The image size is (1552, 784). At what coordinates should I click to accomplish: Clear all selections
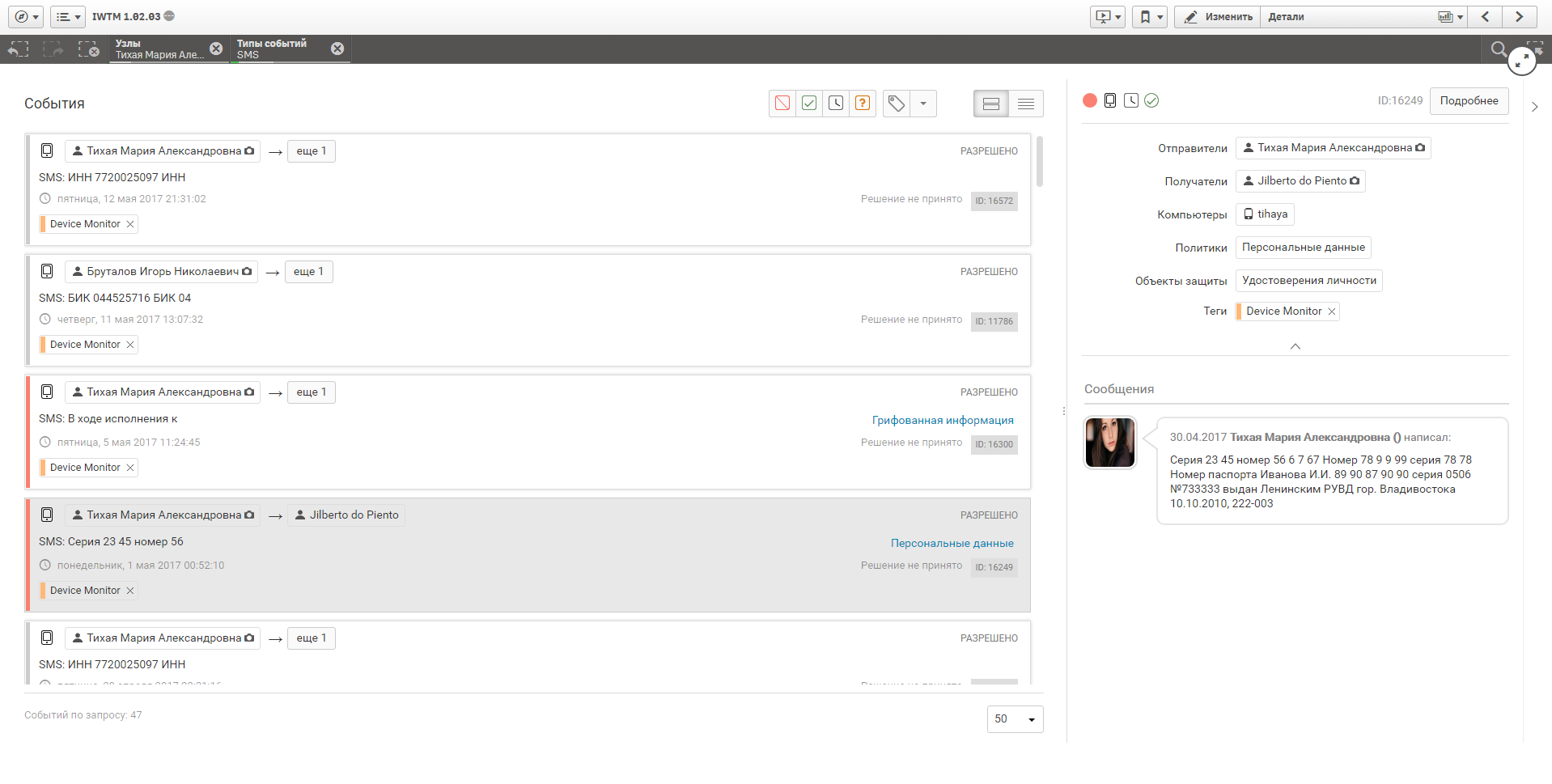point(88,49)
